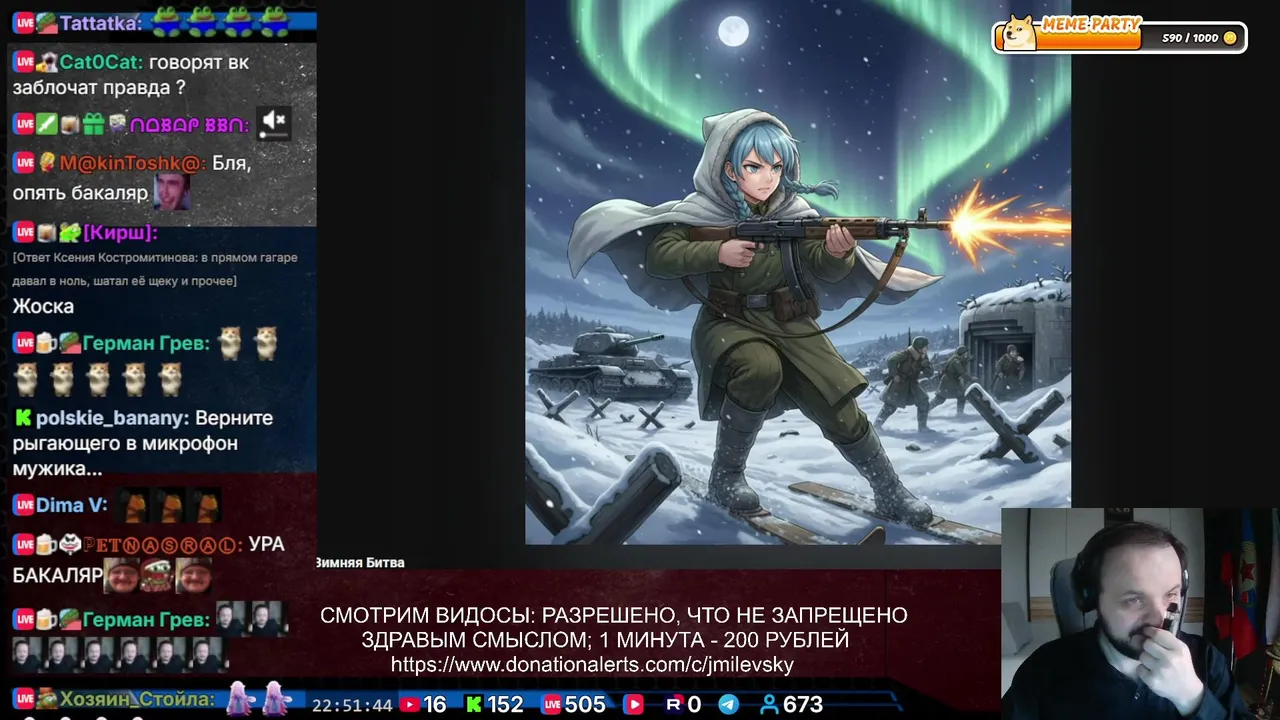Click the LIVE badge beside Dima V

pos(24,505)
